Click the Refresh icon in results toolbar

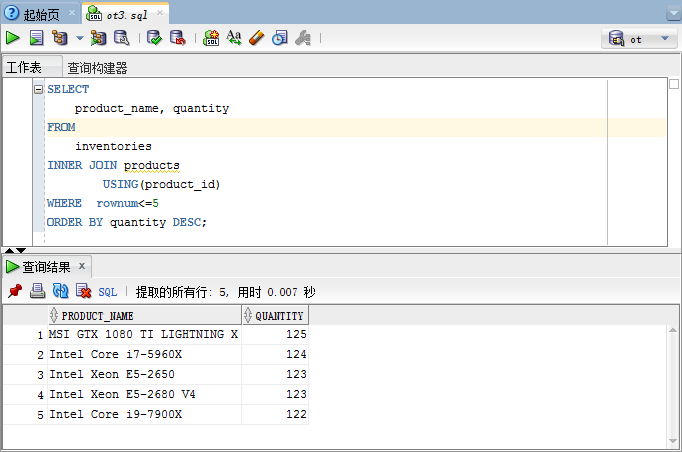click(x=60, y=291)
